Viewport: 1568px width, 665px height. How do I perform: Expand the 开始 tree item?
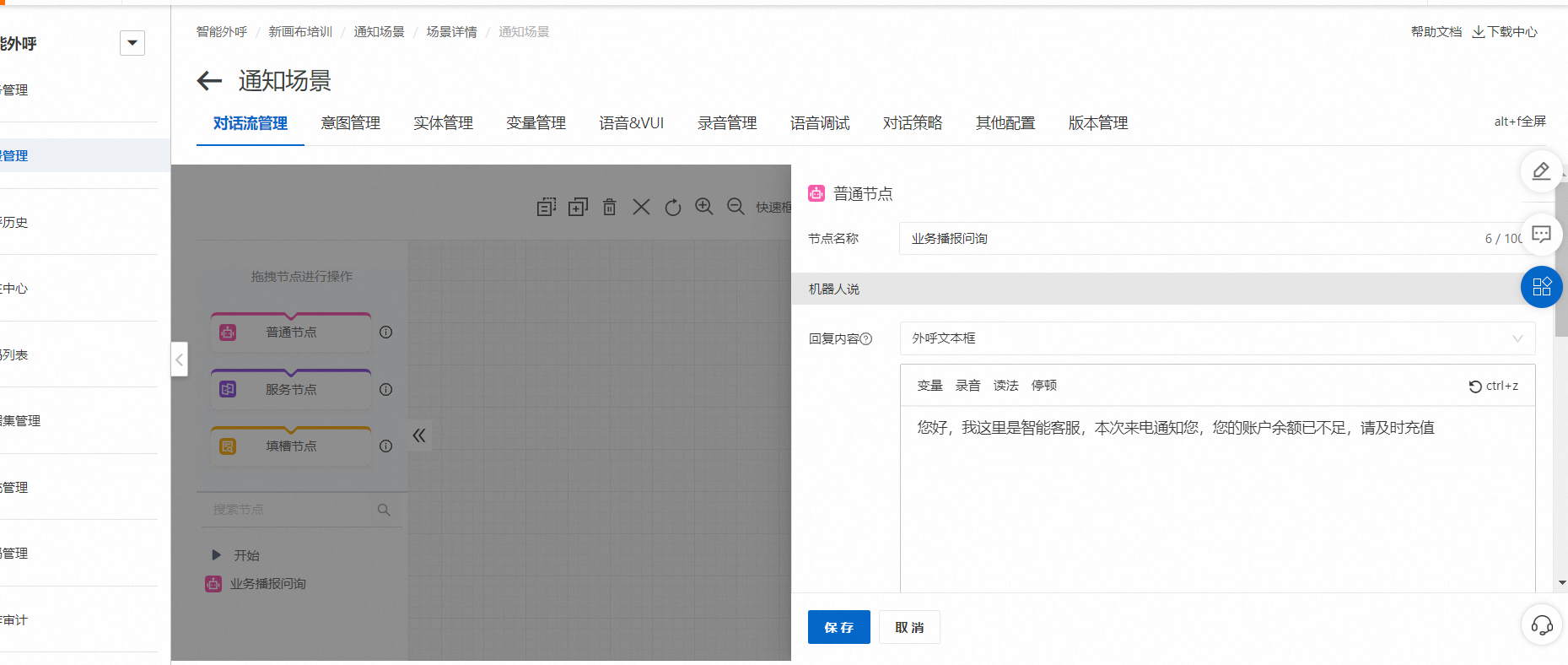tap(216, 555)
